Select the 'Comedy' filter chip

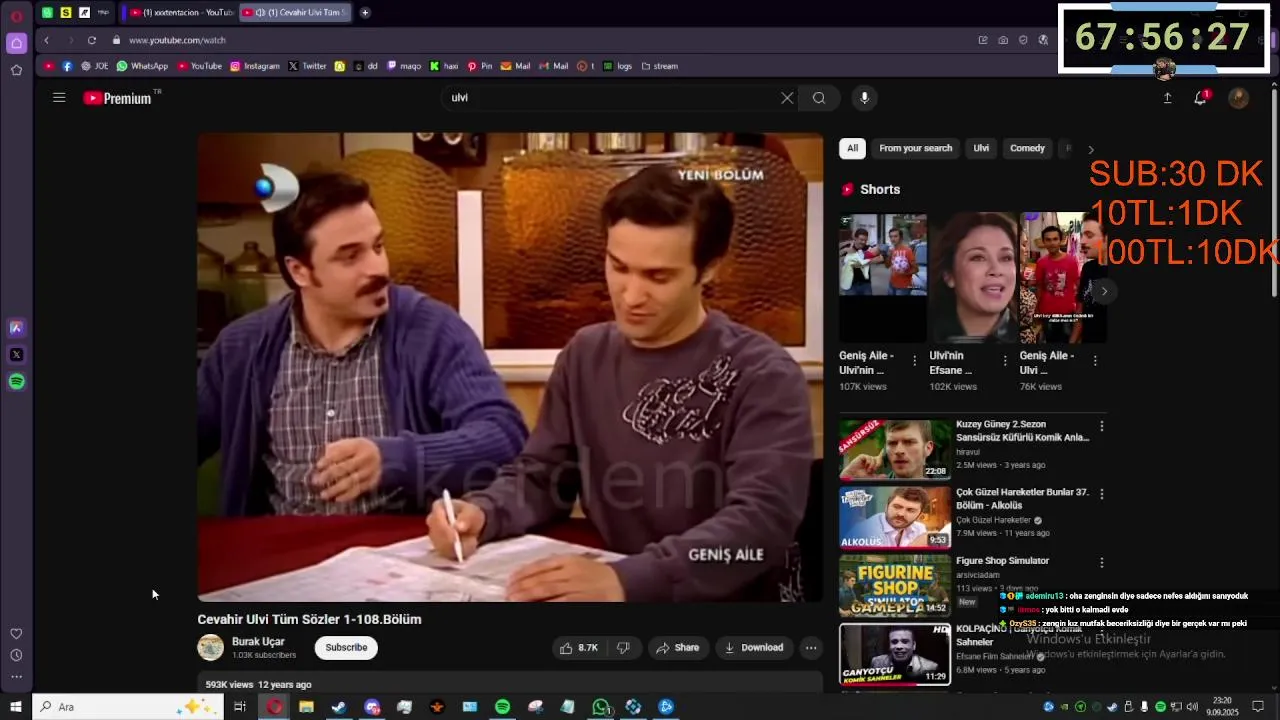(x=1027, y=148)
